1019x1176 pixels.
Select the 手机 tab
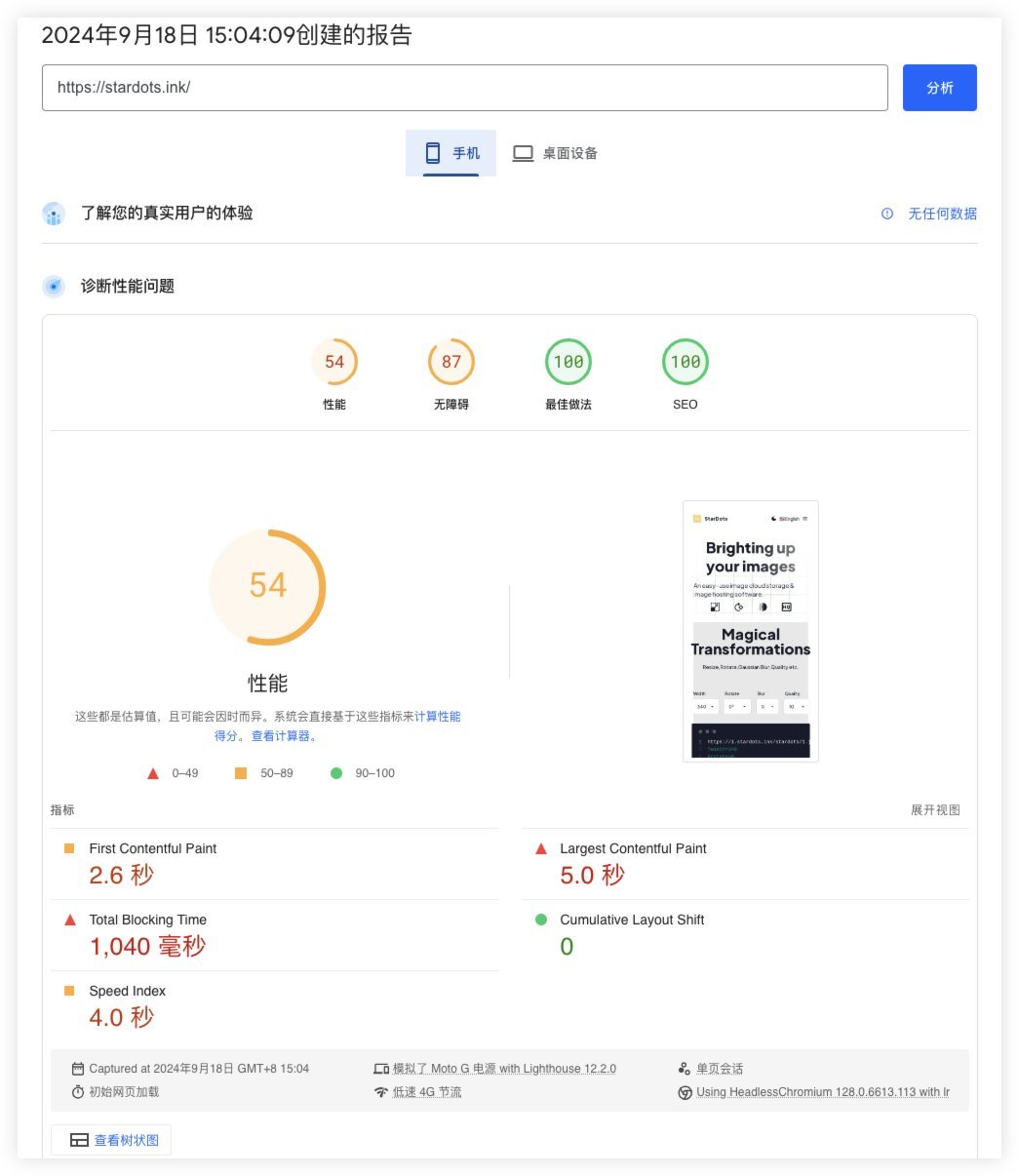coord(451,152)
